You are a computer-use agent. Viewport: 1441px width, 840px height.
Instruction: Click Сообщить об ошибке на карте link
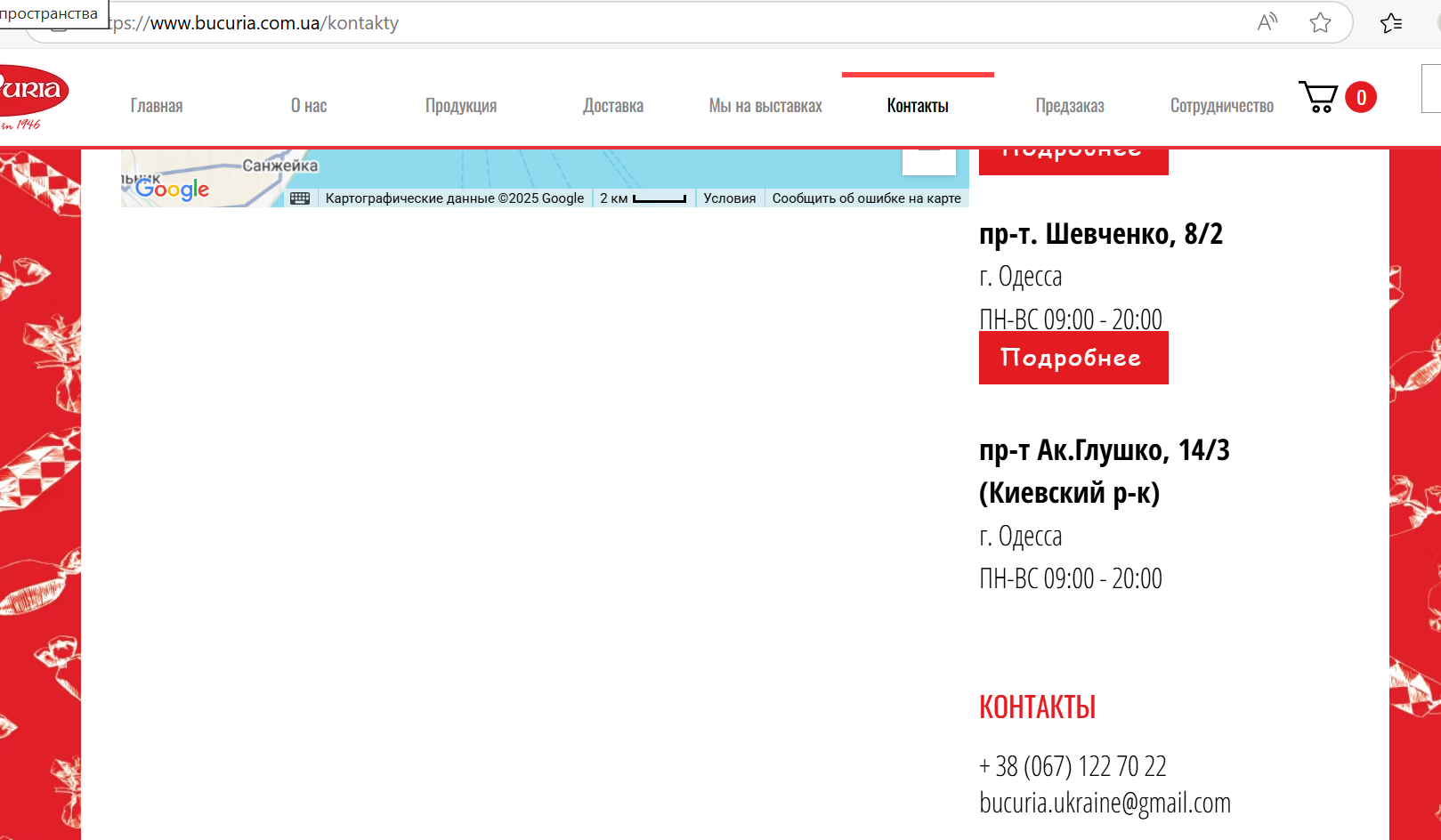point(866,198)
